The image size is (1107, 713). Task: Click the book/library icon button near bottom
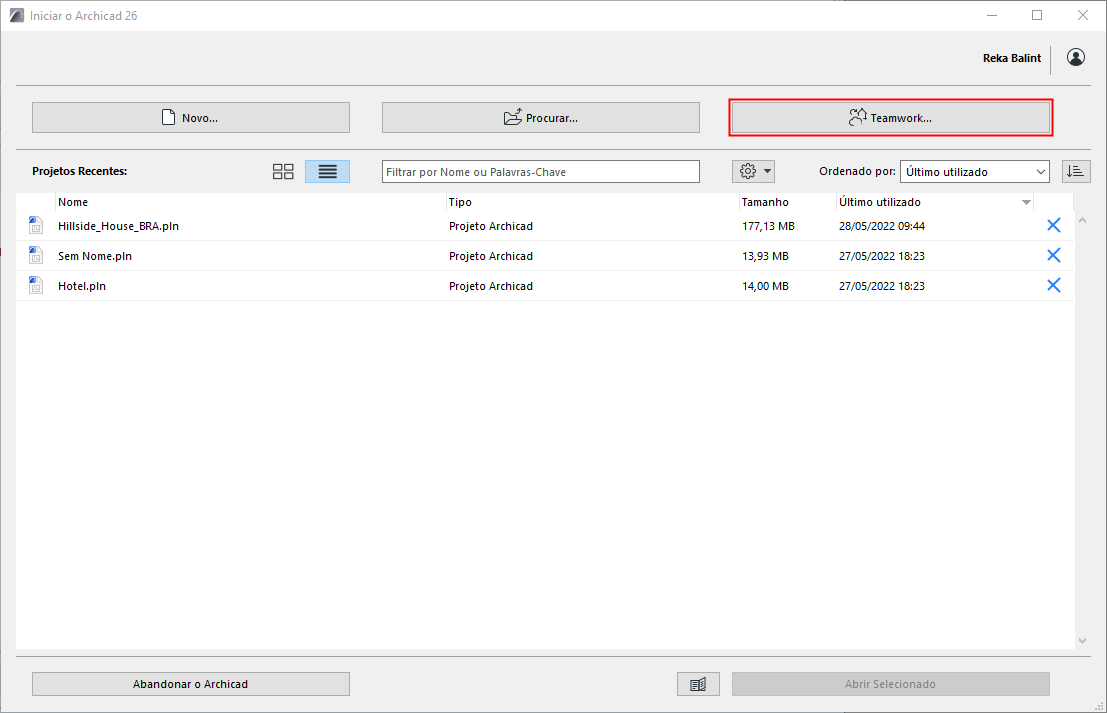(698, 684)
